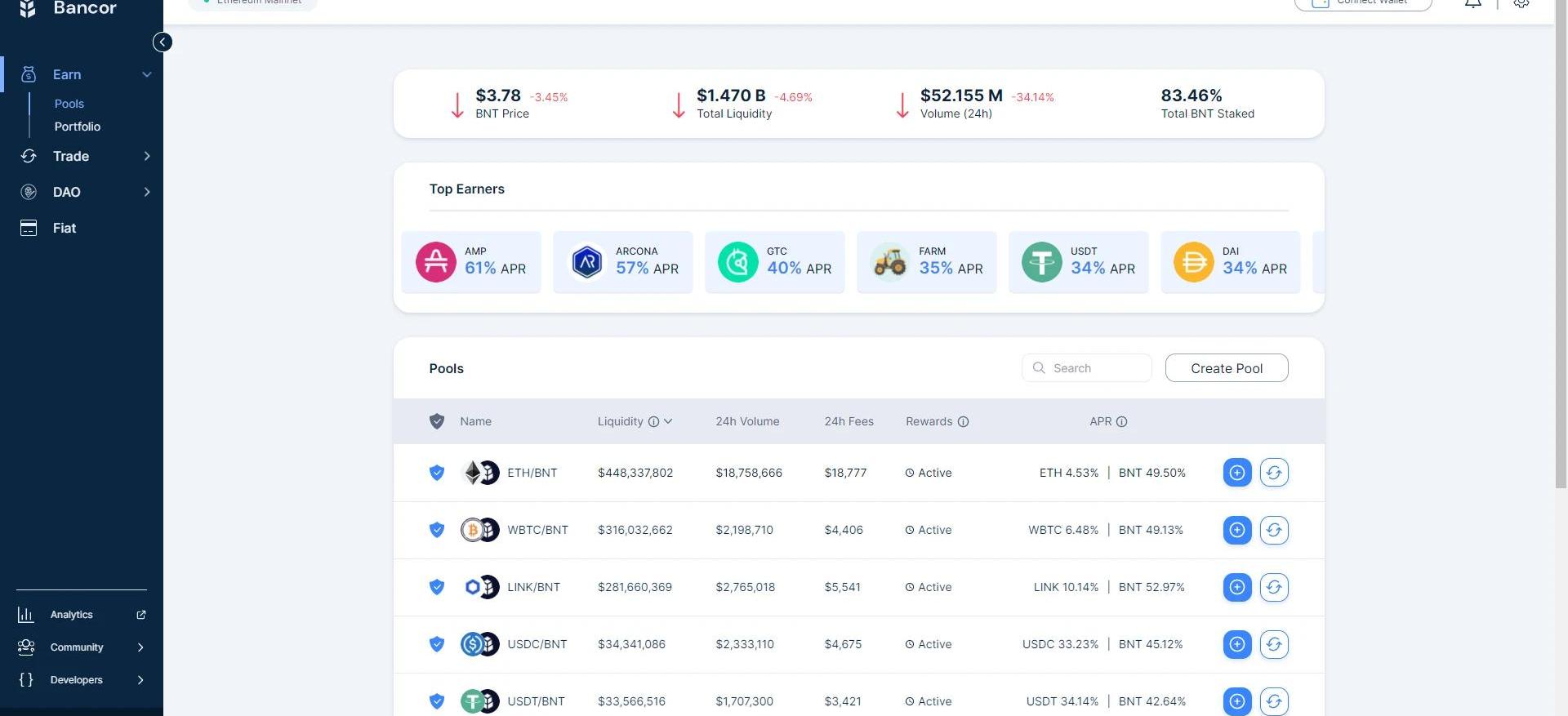
Task: Trade the USDC/BNT pool swap icon
Action: coord(1274,644)
